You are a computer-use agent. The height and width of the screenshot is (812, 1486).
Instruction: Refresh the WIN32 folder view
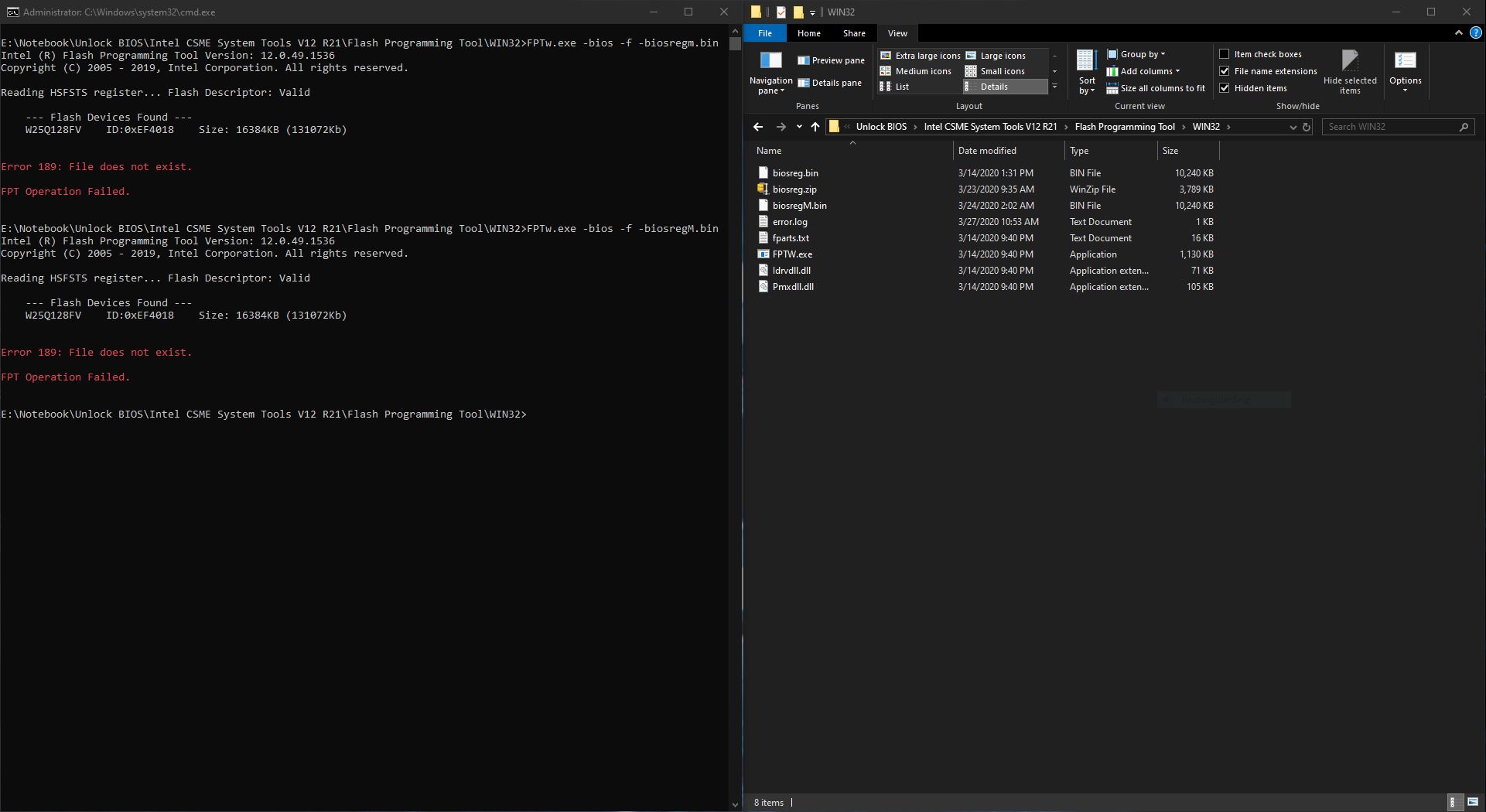1307,127
